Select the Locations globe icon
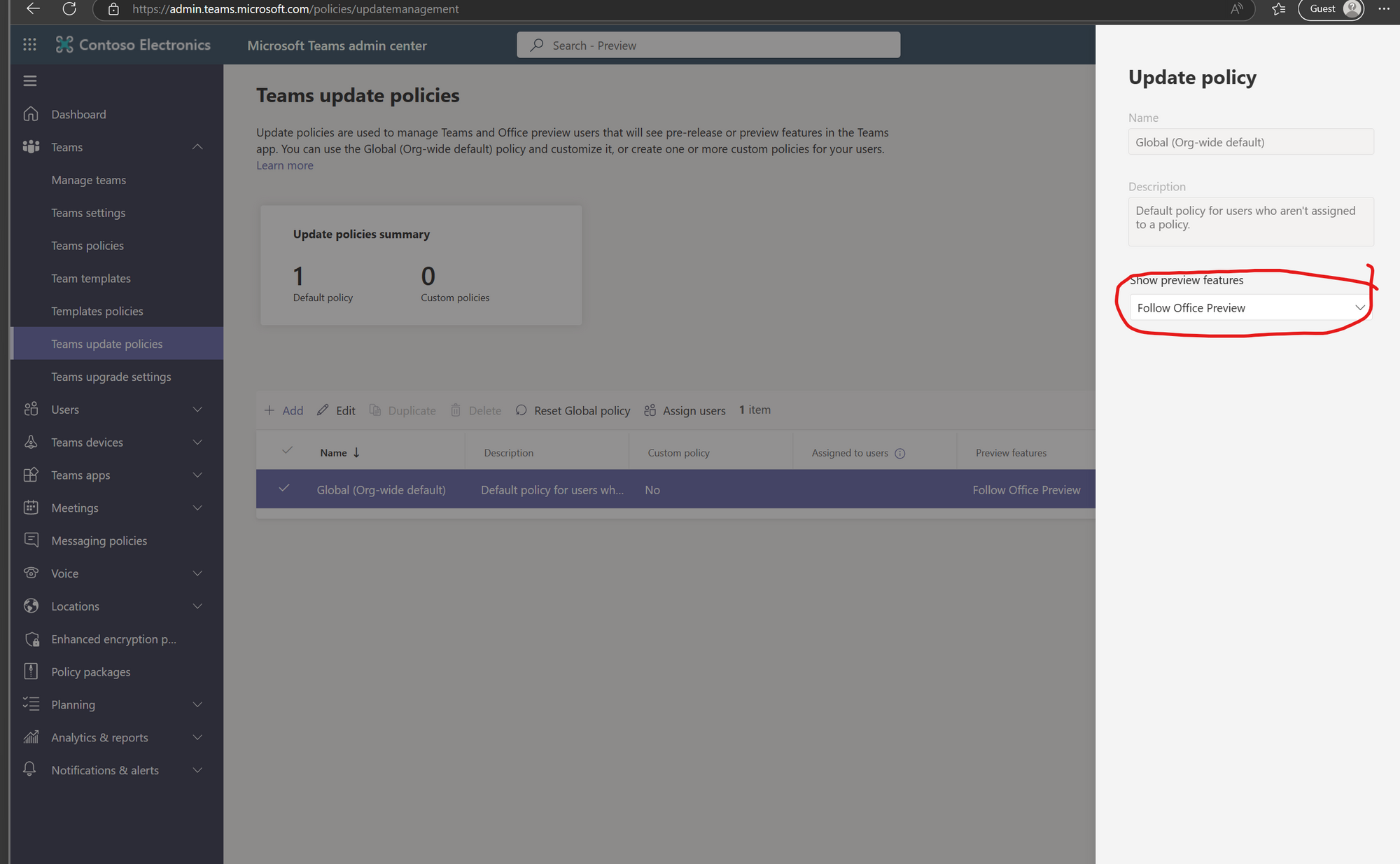Screen dimensions: 1400x864 [x=31, y=606]
